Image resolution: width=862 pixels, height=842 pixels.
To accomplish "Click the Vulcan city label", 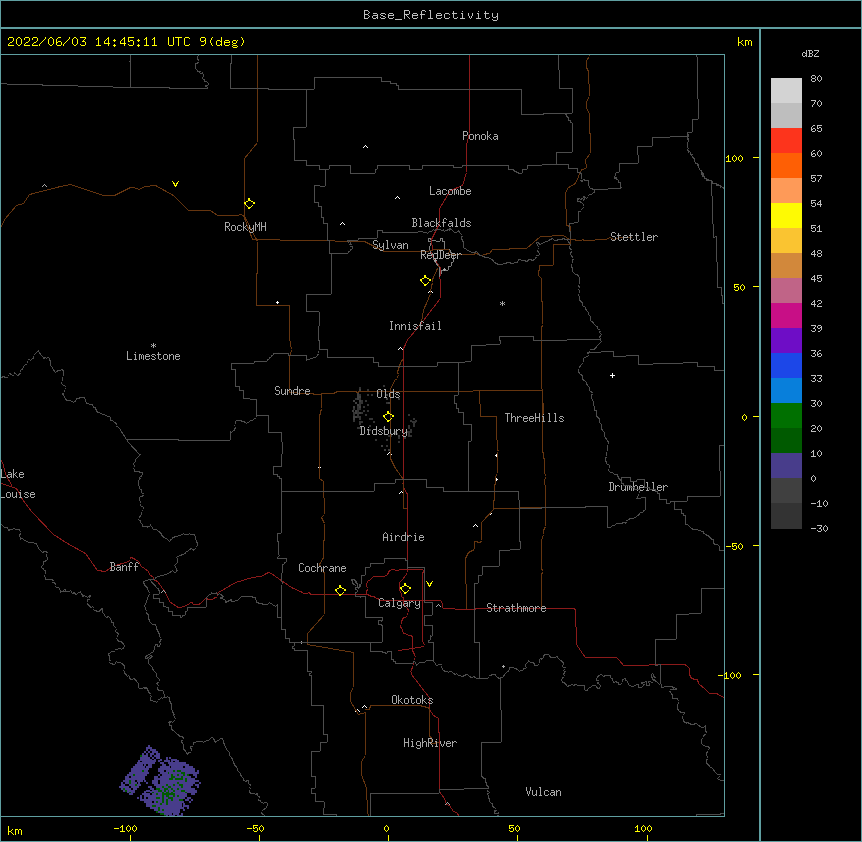I will click(x=543, y=792).
